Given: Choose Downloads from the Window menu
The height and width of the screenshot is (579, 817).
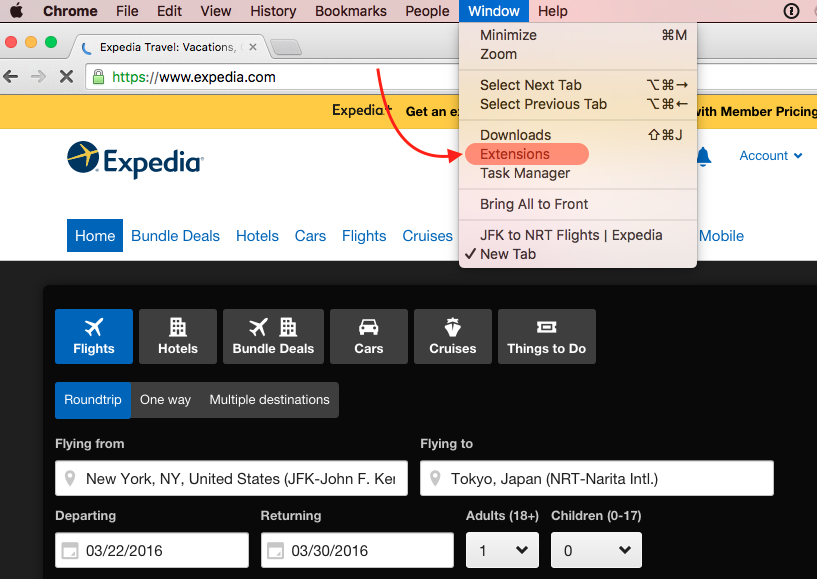Looking at the screenshot, I should coord(578,135).
